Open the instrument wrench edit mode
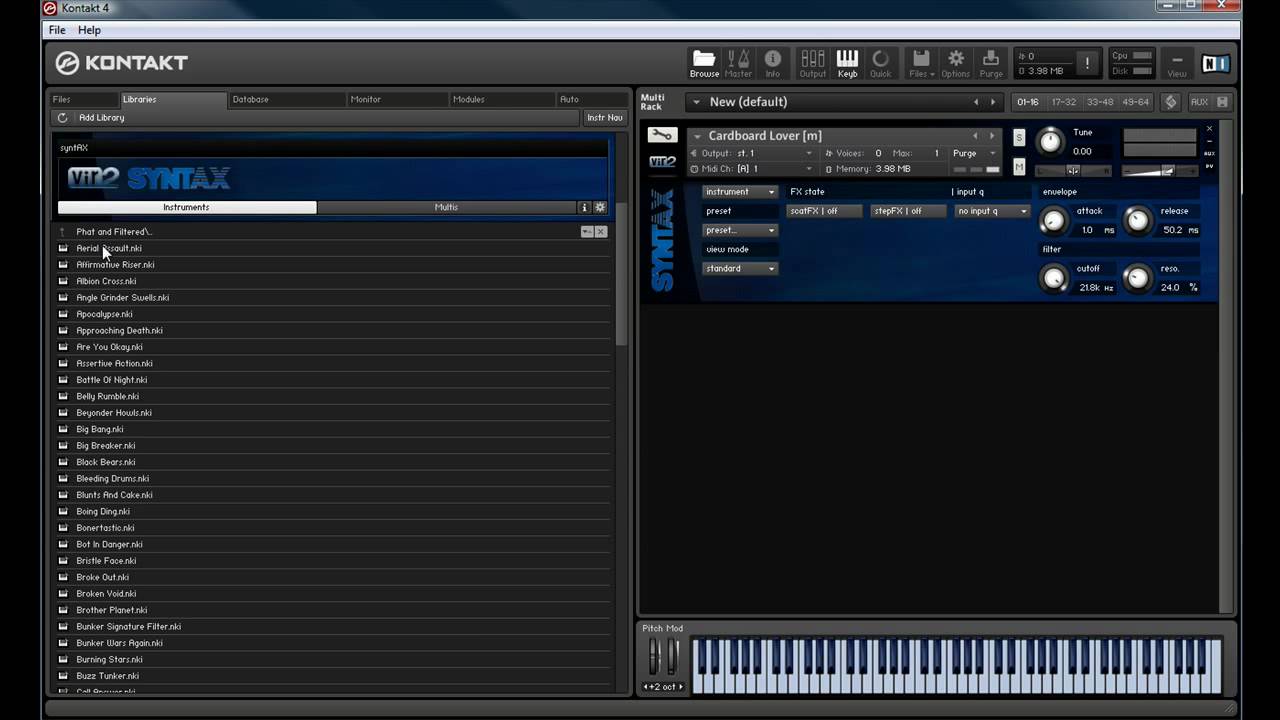 [662, 135]
